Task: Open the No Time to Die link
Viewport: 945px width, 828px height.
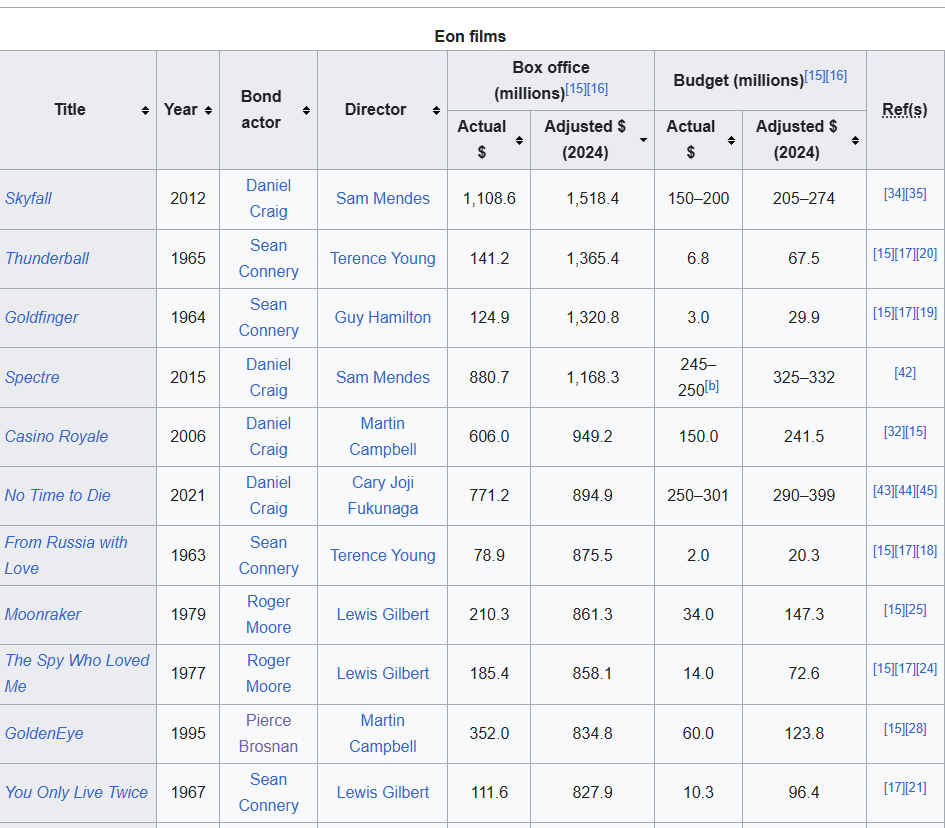Action: pos(57,495)
